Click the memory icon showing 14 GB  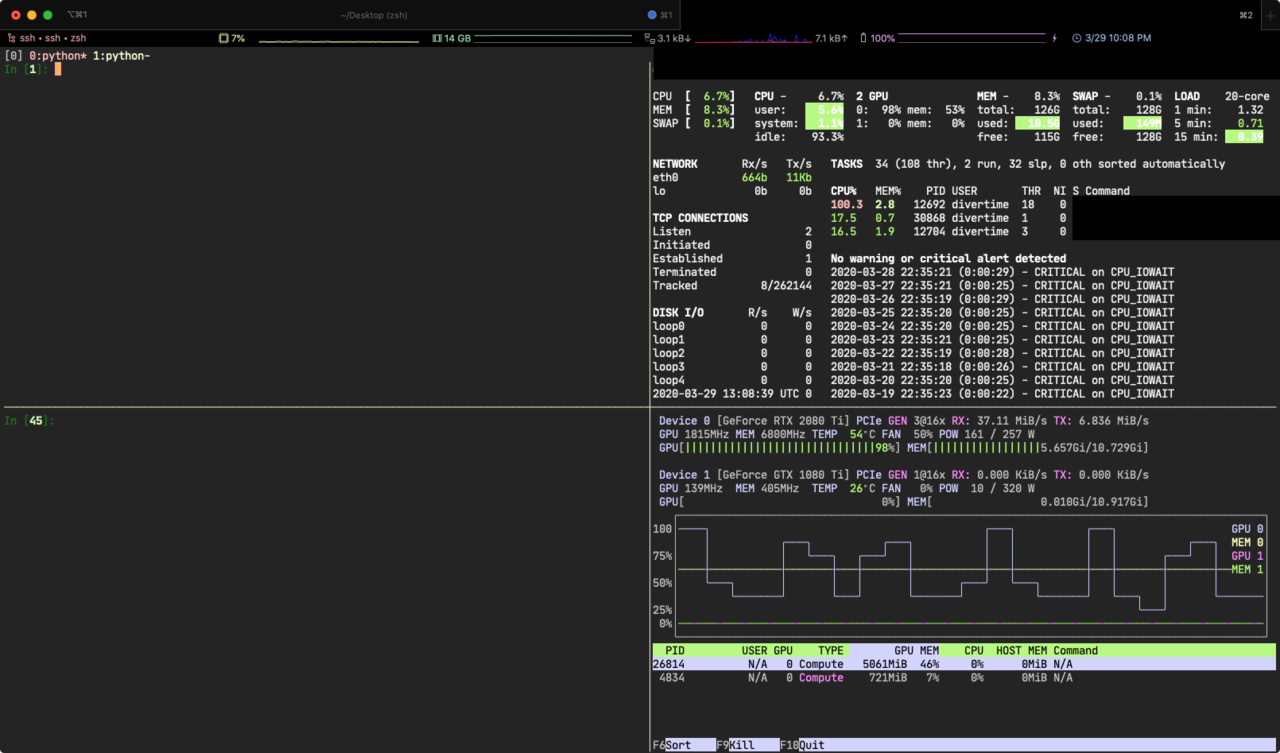click(x=437, y=38)
